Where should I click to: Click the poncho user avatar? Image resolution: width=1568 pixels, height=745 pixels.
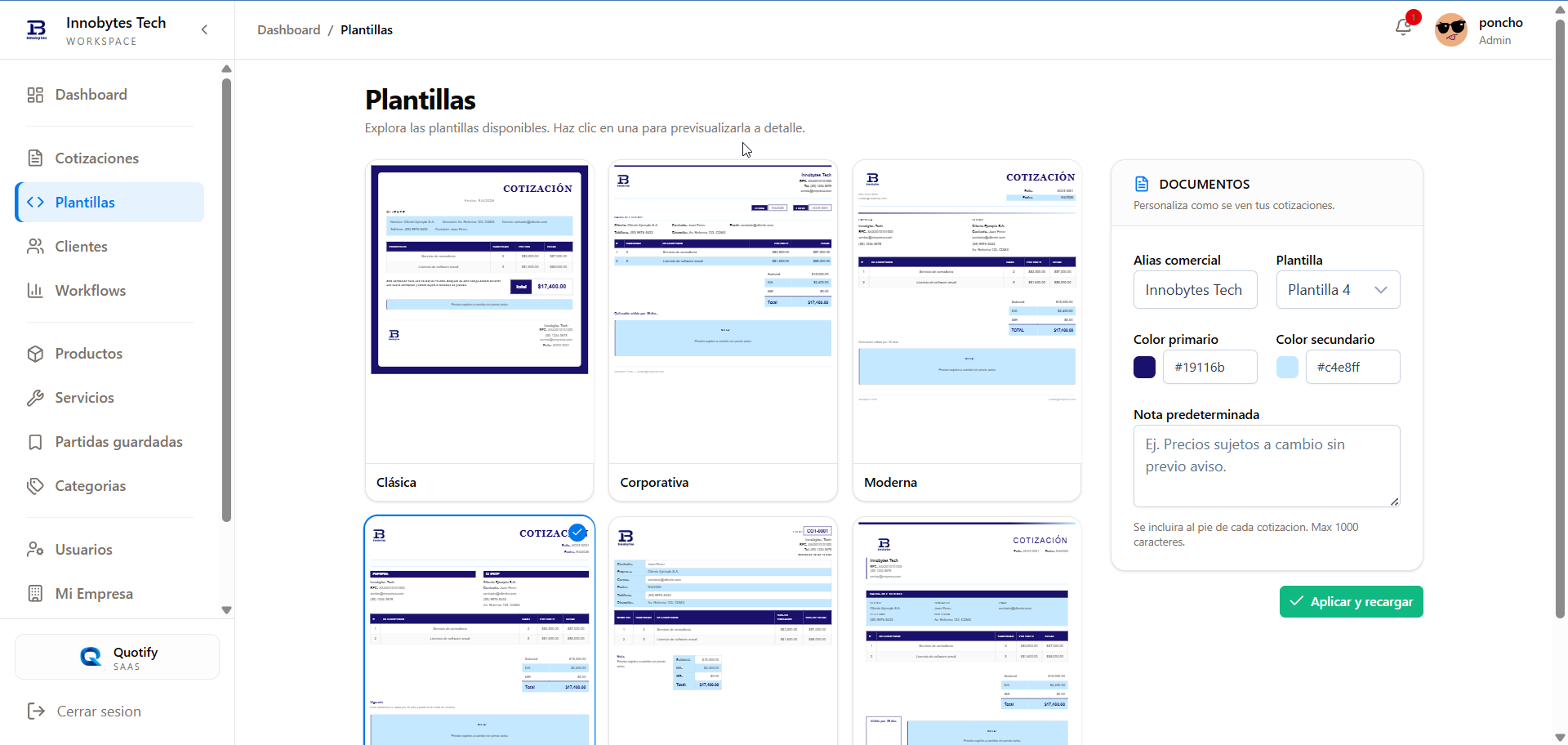coord(1451,30)
